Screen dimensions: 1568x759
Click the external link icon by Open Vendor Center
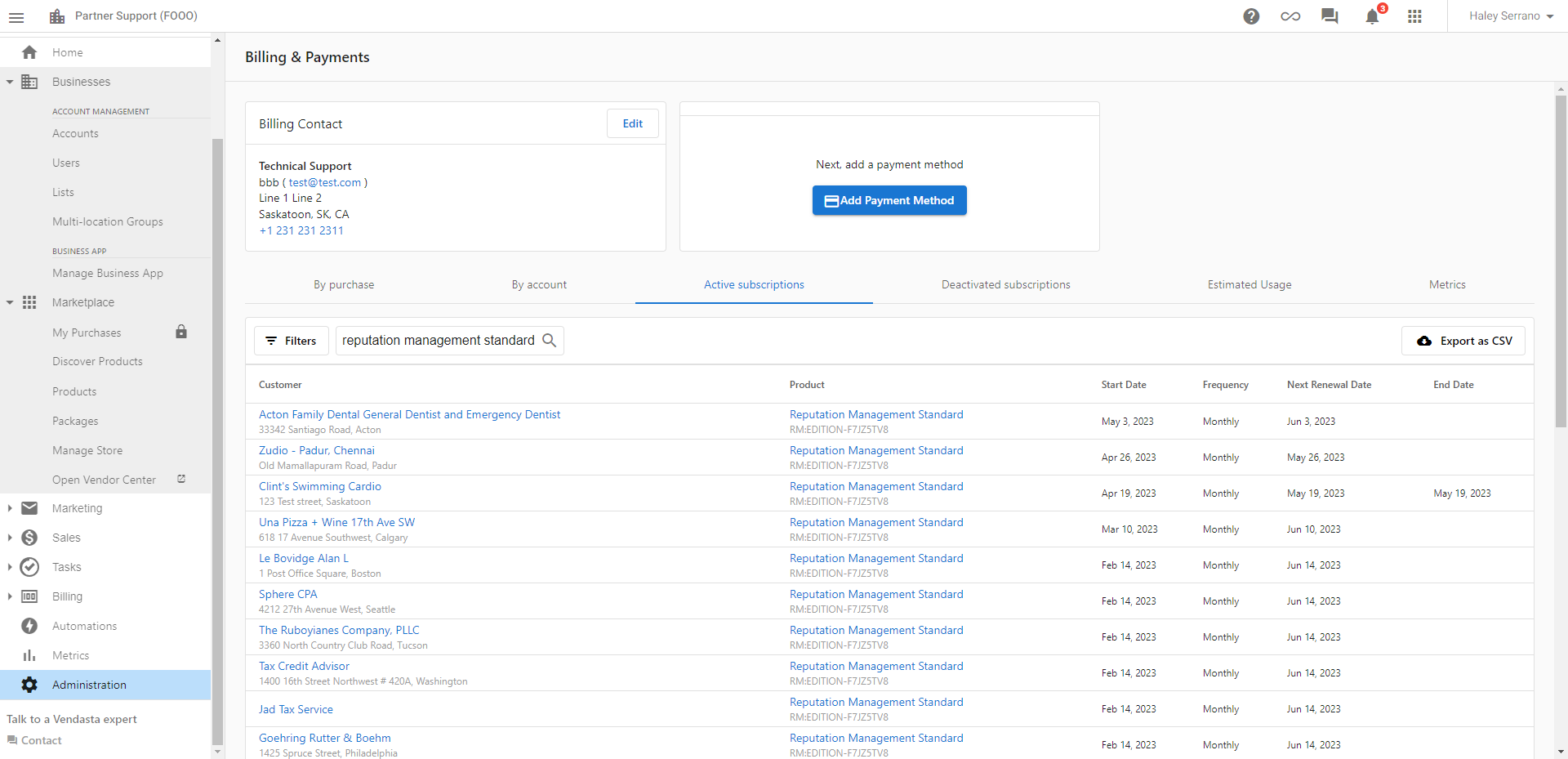pyautogui.click(x=181, y=479)
